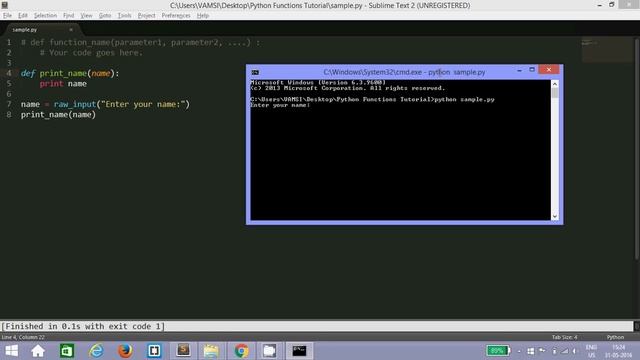Change the Python syntax selector in status bar
640x360 pixels.
point(615,337)
